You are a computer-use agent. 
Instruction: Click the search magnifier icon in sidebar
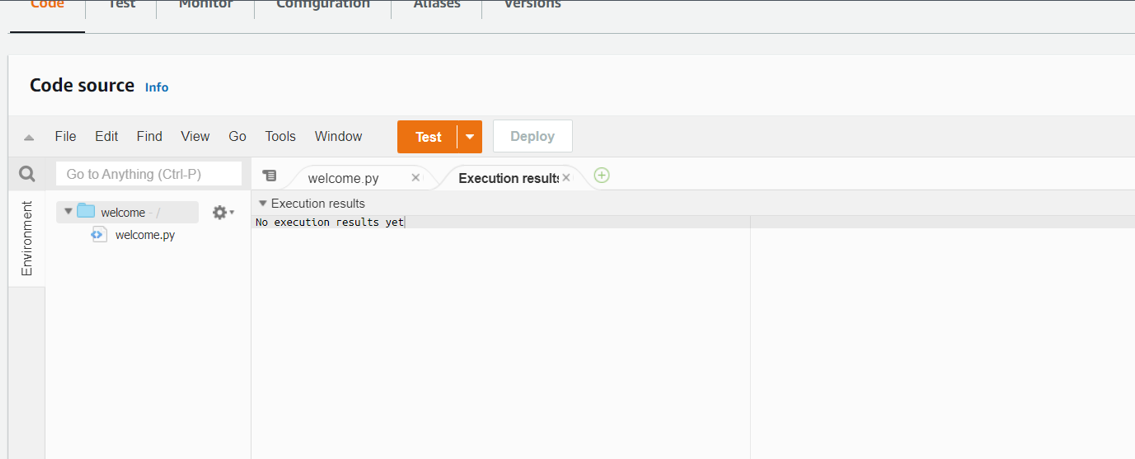(x=27, y=174)
